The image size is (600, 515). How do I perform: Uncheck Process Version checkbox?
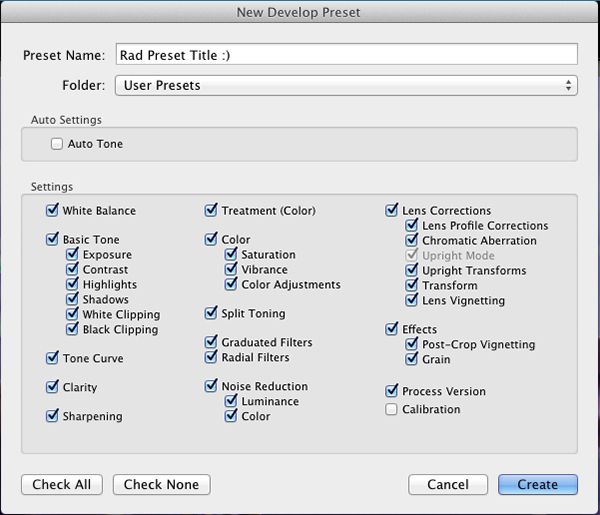(391, 391)
